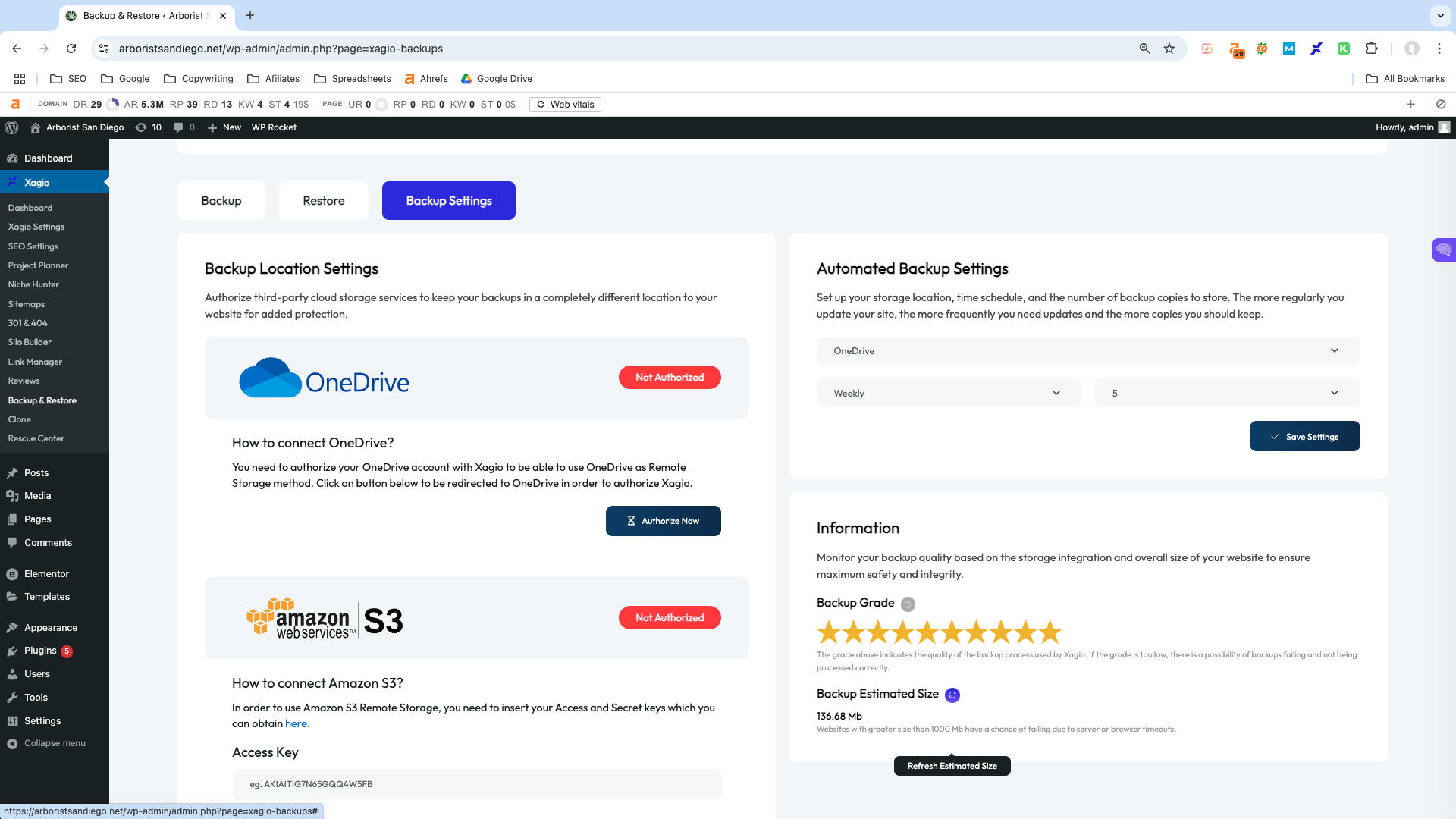Click the browser address bar URL
Viewport: 1456px width, 819px height.
[x=281, y=49]
